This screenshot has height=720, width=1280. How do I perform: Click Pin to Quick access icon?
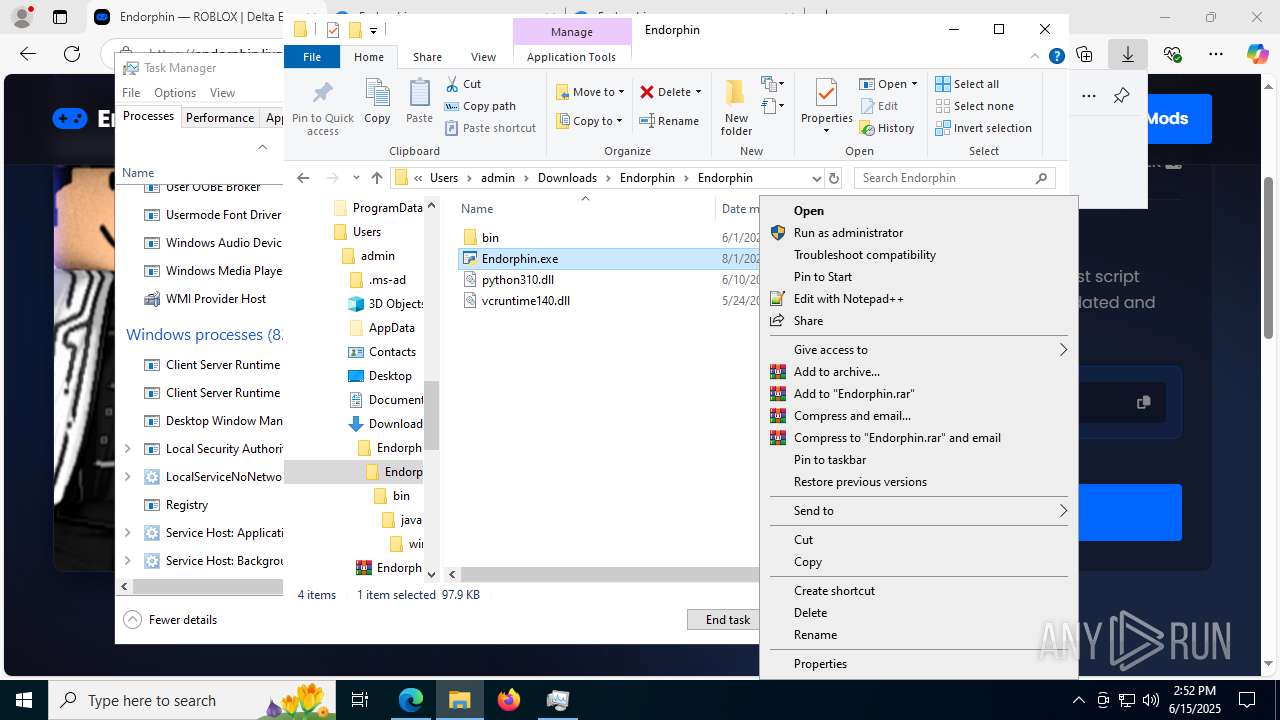click(322, 93)
